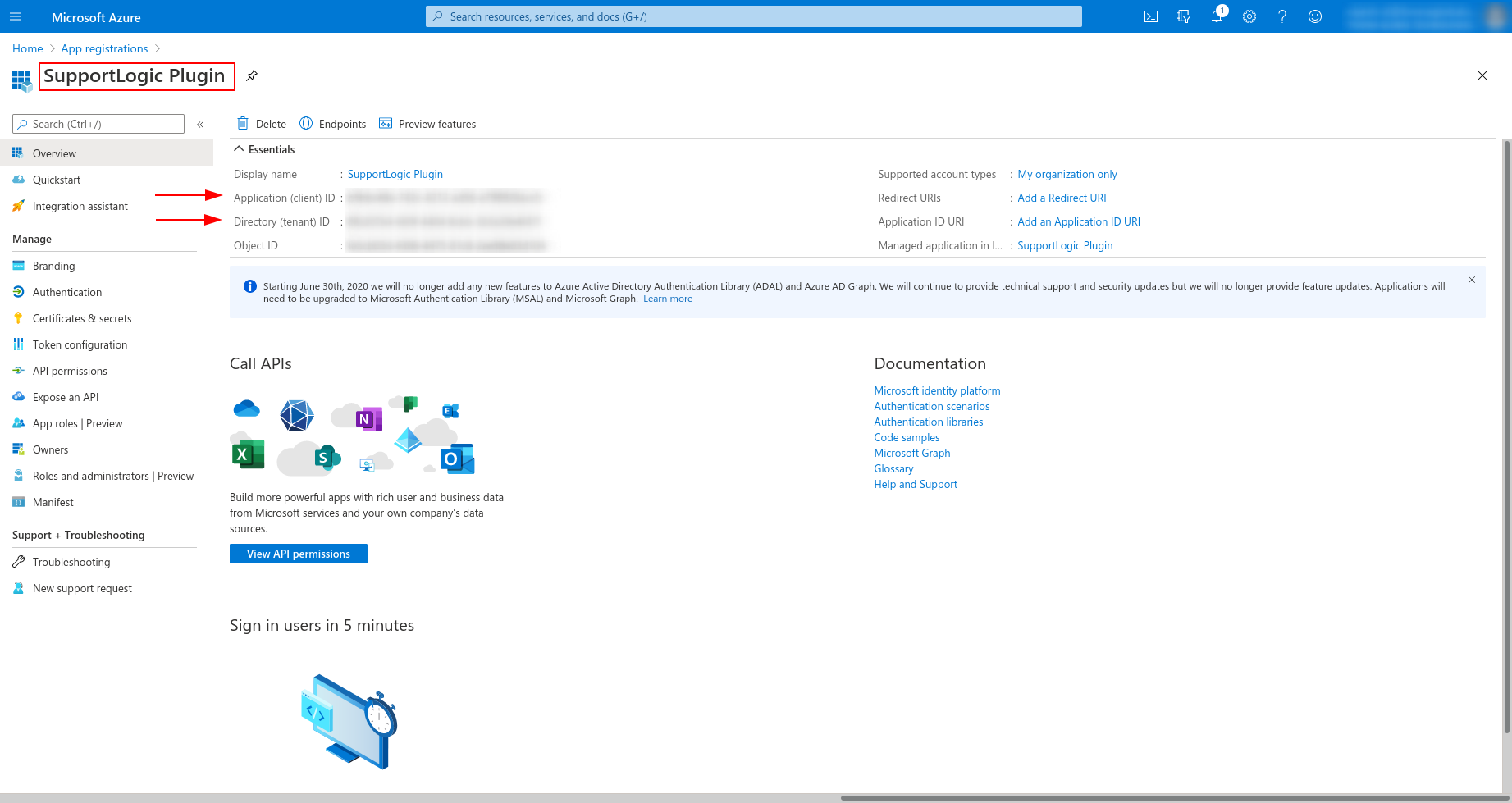Open the notifications bell
Viewport: 1512px width, 803px height.
tap(1217, 16)
